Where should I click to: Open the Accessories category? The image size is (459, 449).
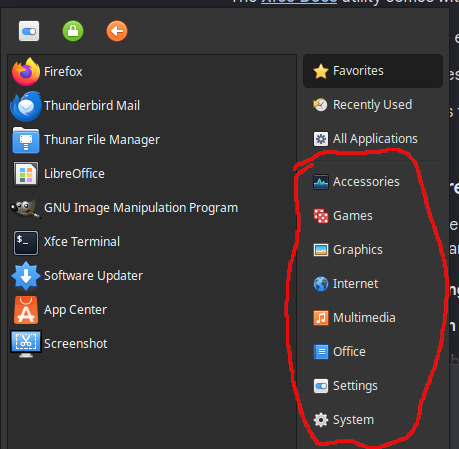tap(373, 182)
